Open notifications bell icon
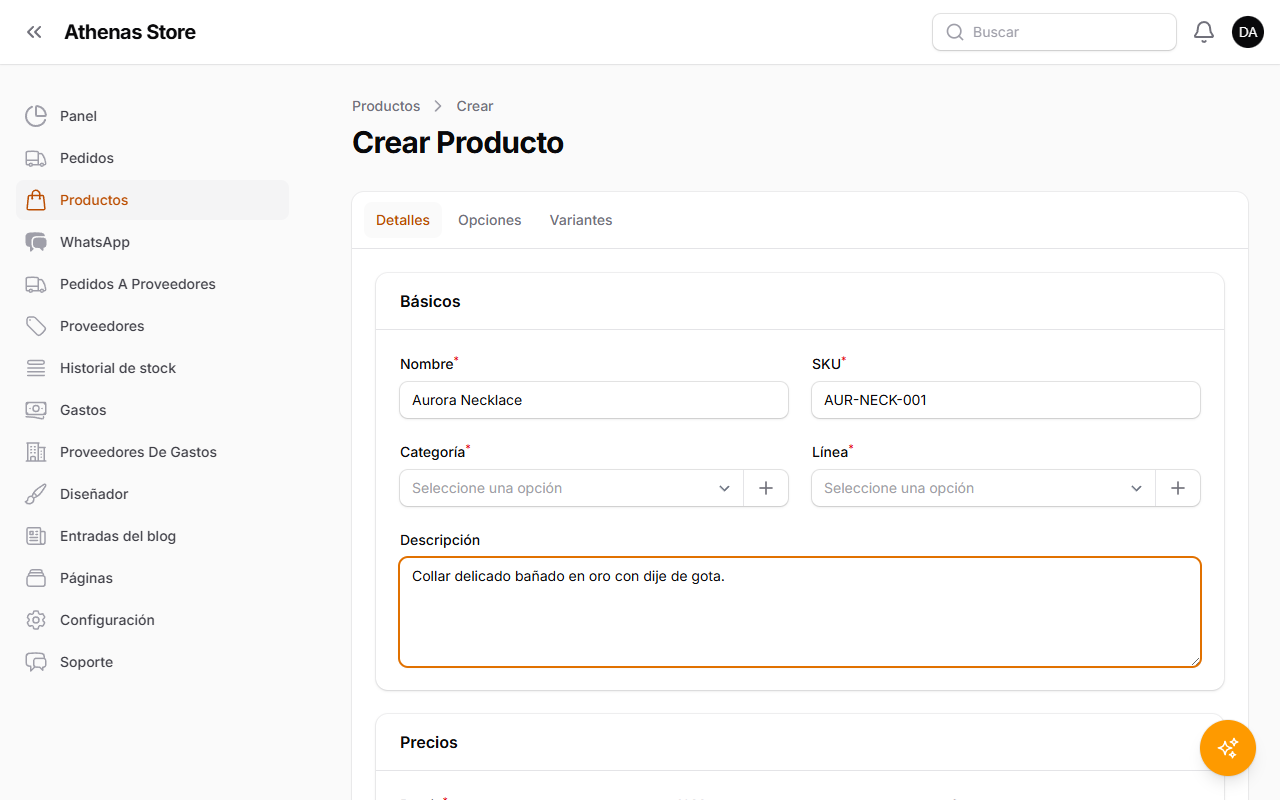The width and height of the screenshot is (1280, 800). point(1204,32)
